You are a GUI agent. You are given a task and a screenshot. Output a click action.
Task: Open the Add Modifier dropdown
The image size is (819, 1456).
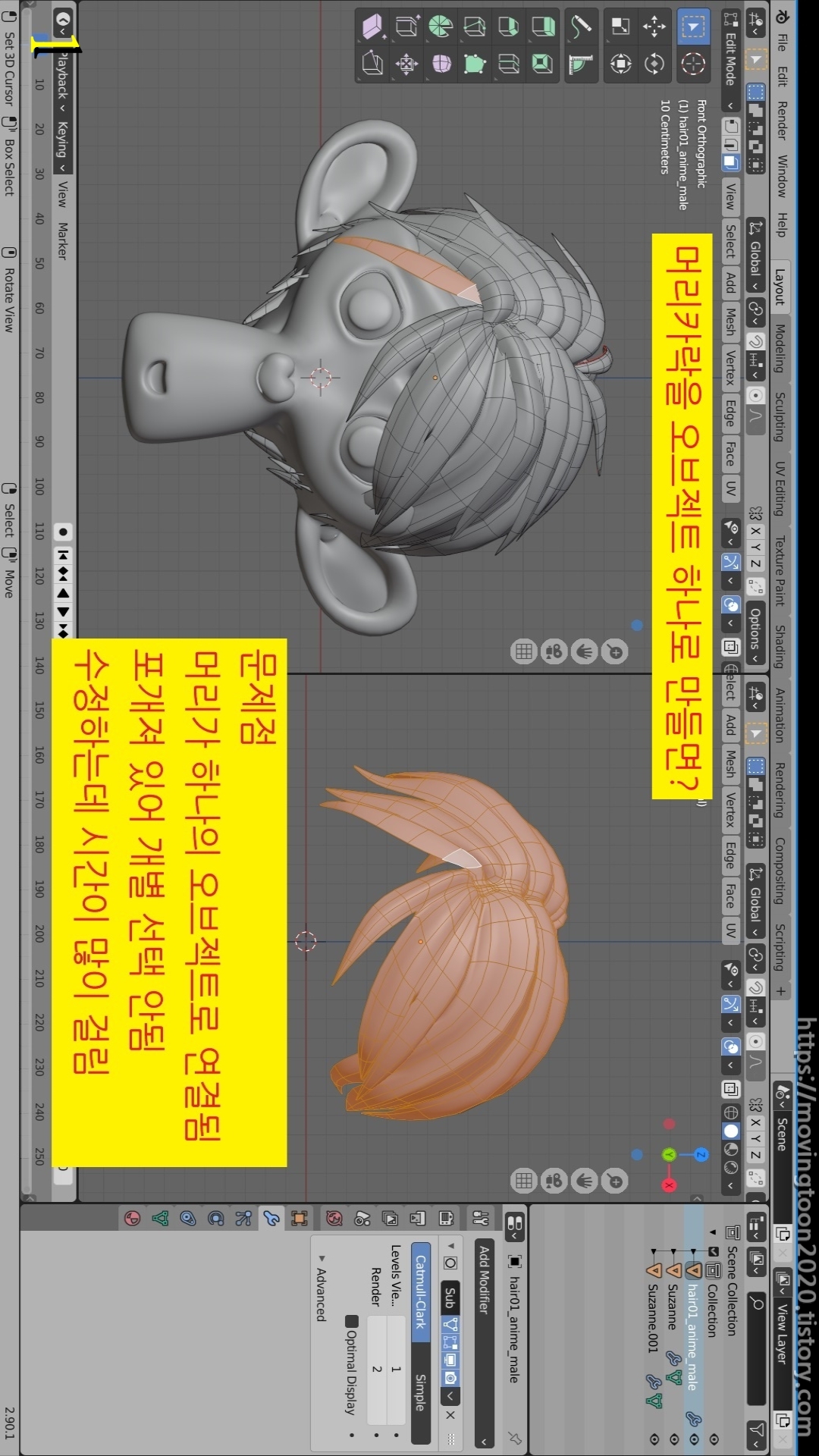tap(484, 1343)
